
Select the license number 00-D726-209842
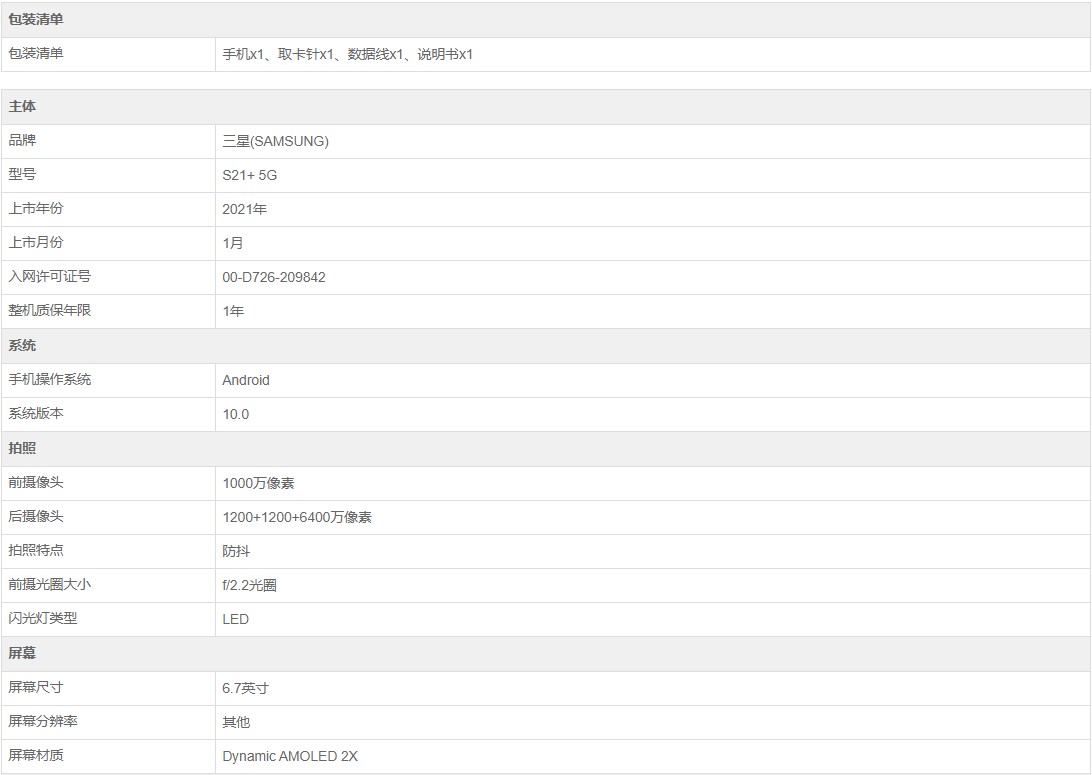pyautogui.click(x=273, y=277)
